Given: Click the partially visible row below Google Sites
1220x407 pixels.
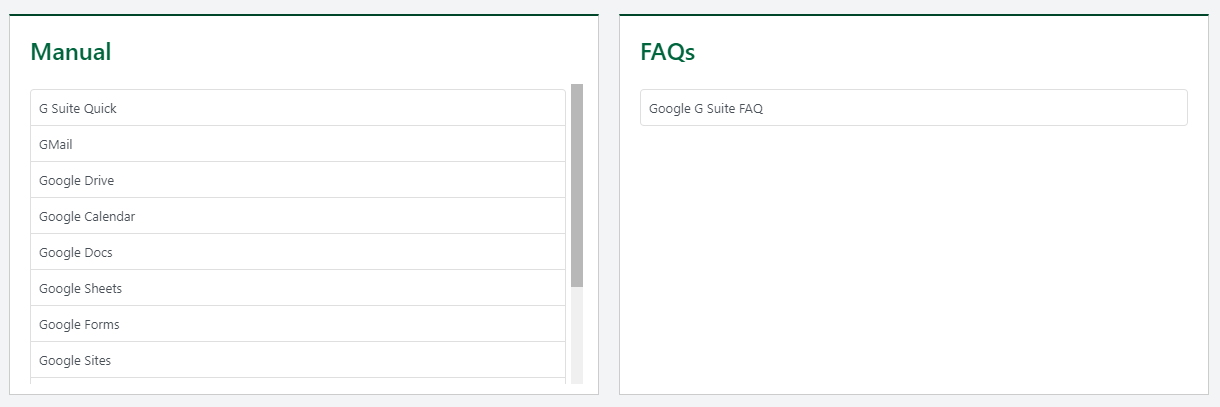Looking at the screenshot, I should pyautogui.click(x=298, y=381).
